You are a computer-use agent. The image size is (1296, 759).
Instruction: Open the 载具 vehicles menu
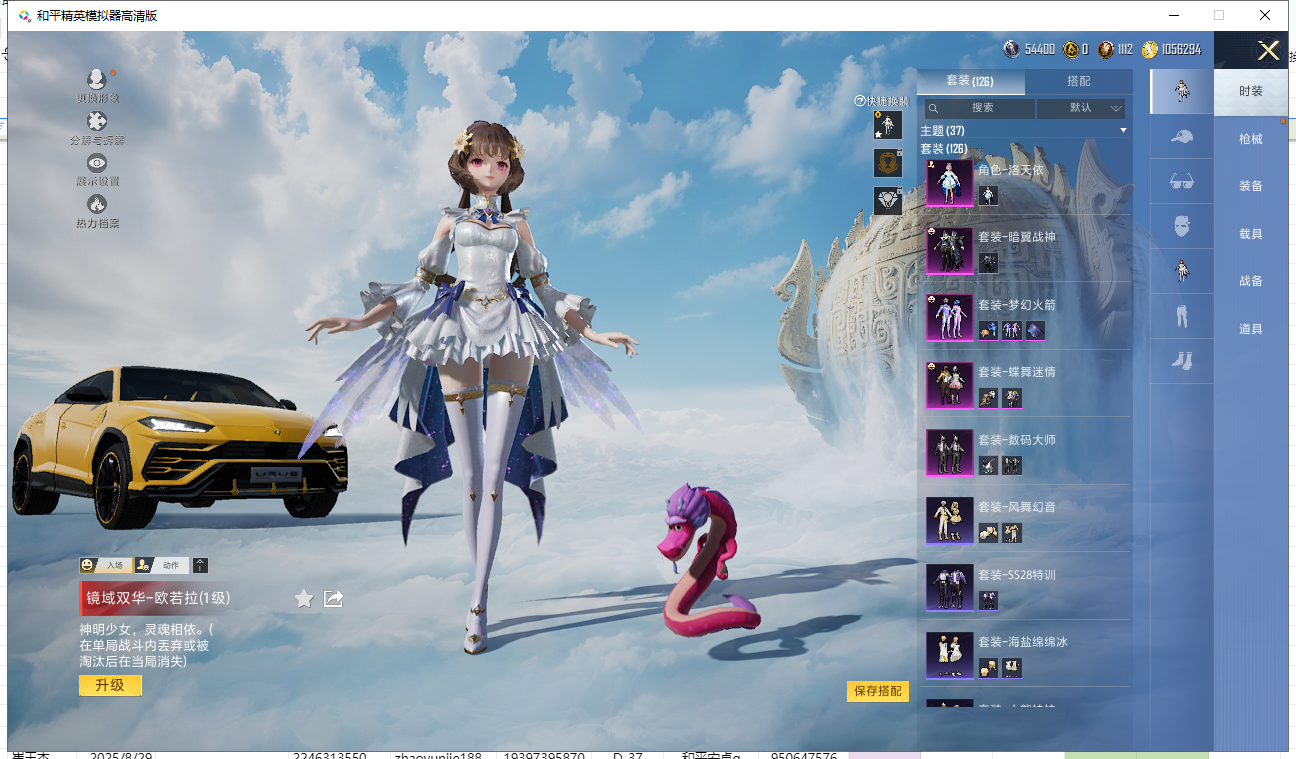pos(1251,234)
